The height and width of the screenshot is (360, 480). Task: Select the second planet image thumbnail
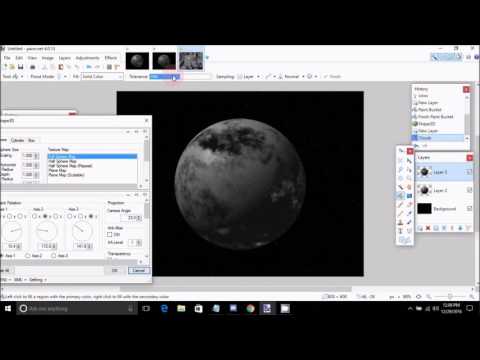[164, 61]
